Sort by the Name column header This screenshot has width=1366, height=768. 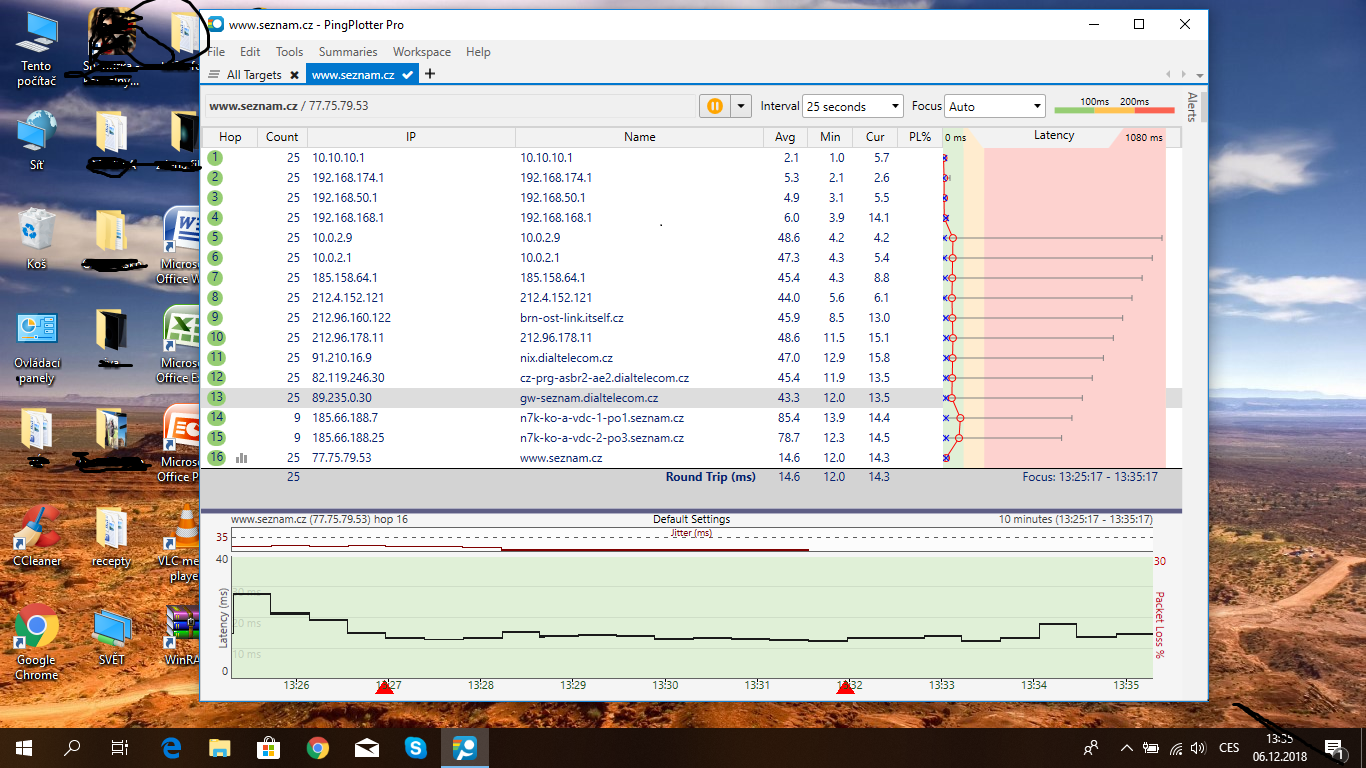[x=639, y=137]
